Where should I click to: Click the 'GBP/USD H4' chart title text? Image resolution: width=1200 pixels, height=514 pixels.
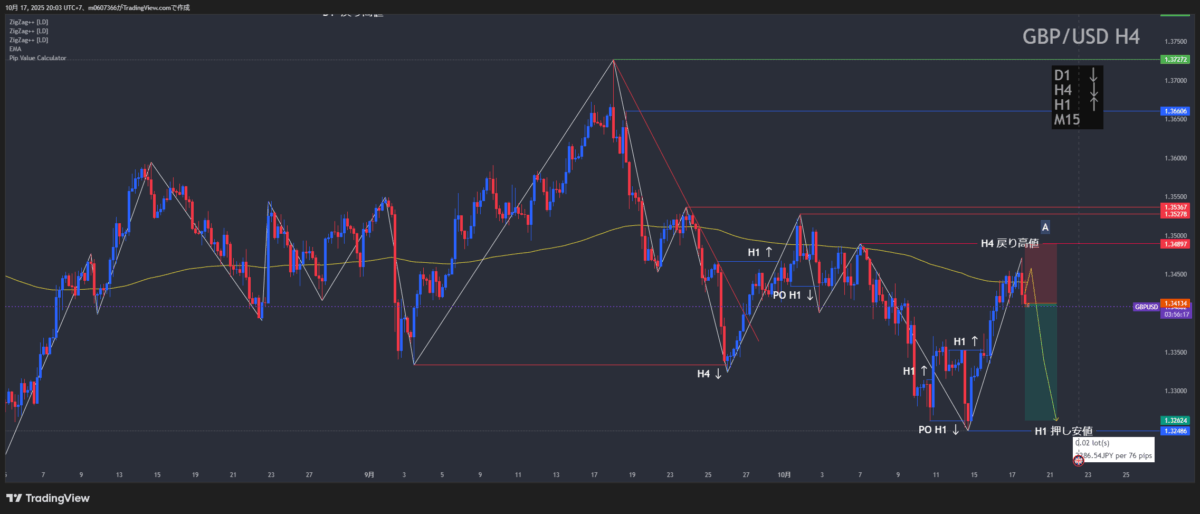[1080, 37]
